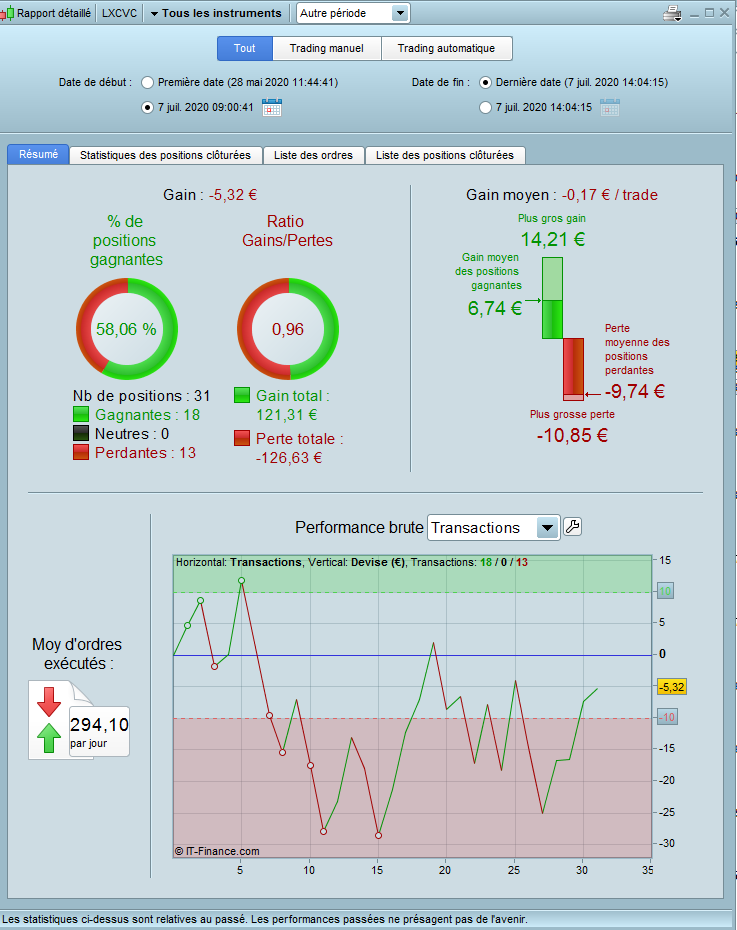This screenshot has height=930, width=737.
Task: Select Trading automatique filter
Action: coord(446,48)
